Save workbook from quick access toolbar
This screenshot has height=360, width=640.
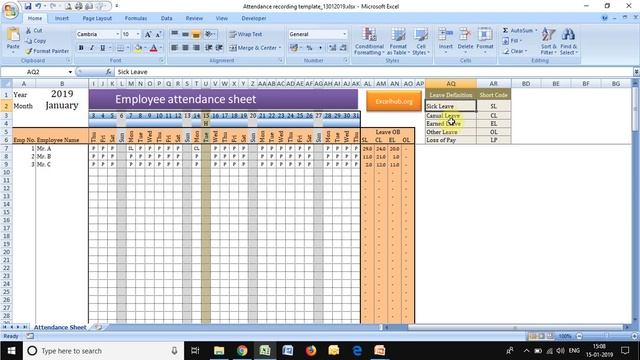(x=28, y=6)
